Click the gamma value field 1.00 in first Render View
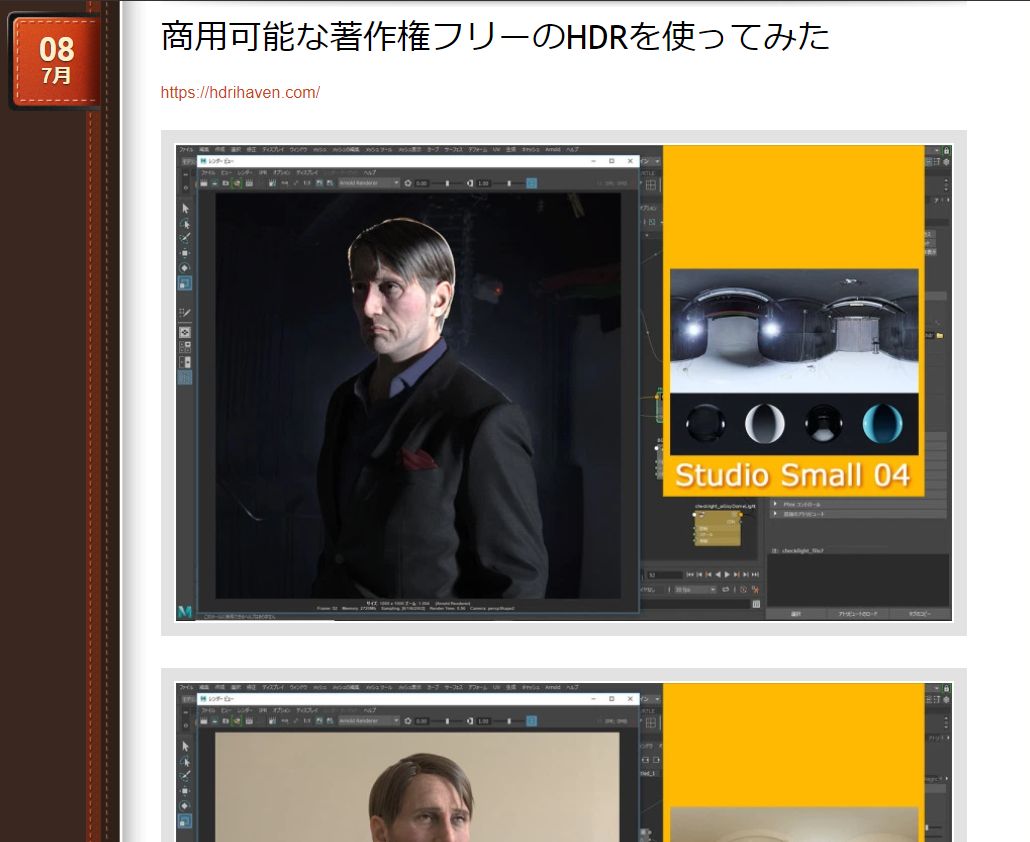1030x842 pixels. 484,183
